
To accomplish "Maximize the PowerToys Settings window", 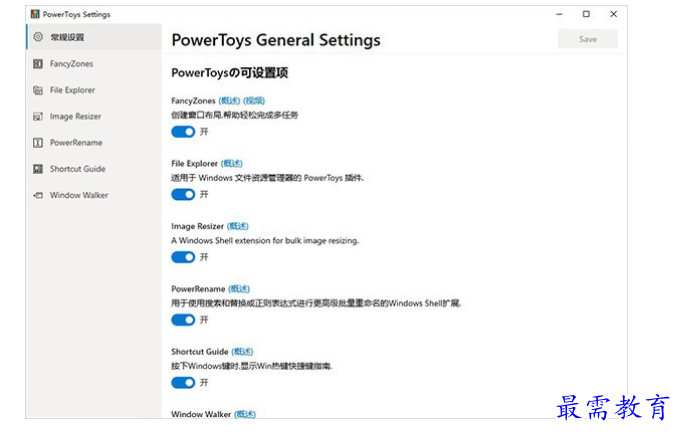I will (586, 14).
